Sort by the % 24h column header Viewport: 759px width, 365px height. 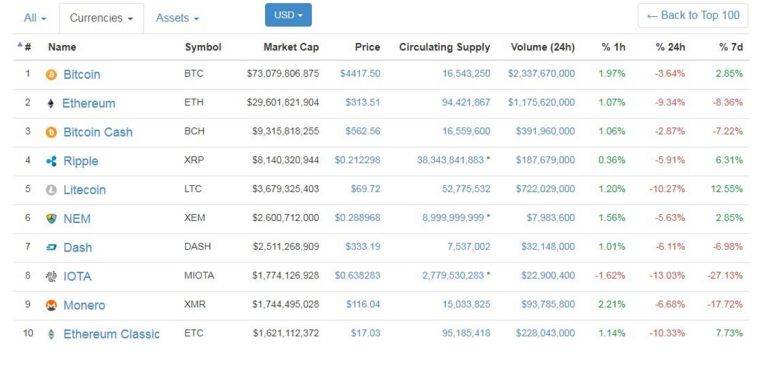point(670,47)
